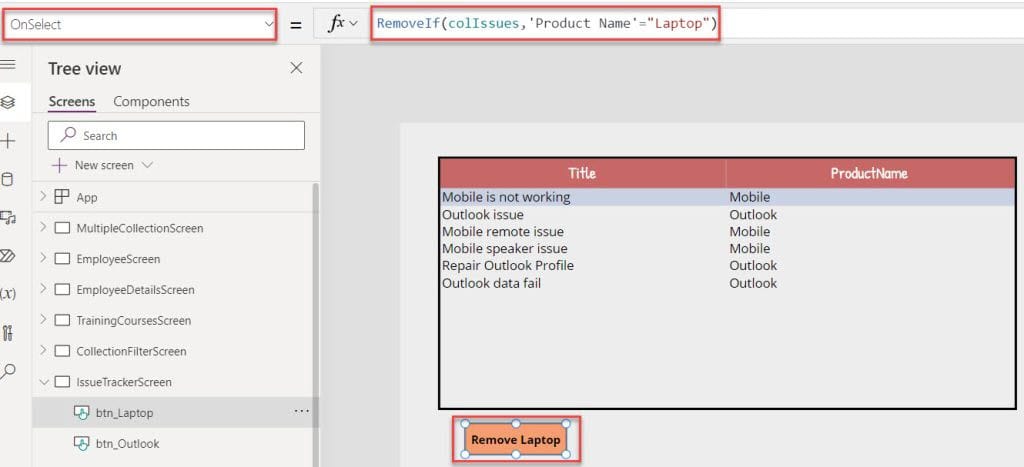Screen dimensions: 1024x467
Task: Click in the formula bar RemoveIf expression
Action: tap(546, 24)
